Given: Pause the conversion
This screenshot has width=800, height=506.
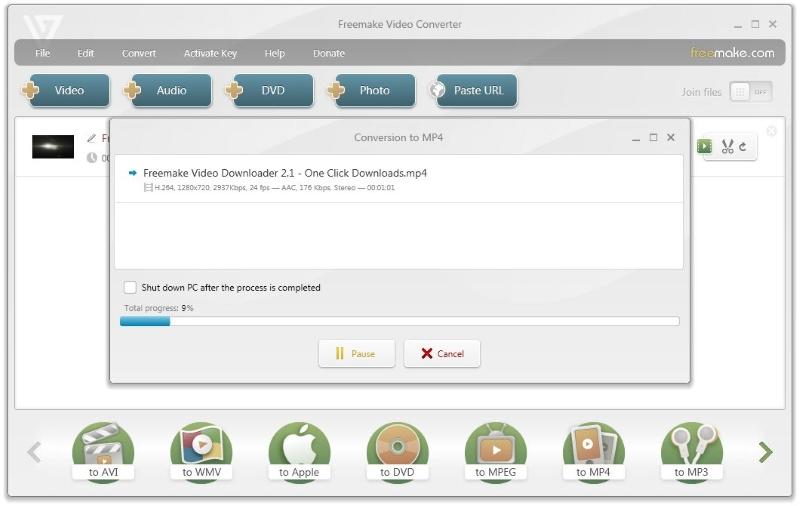Looking at the screenshot, I should (x=357, y=353).
